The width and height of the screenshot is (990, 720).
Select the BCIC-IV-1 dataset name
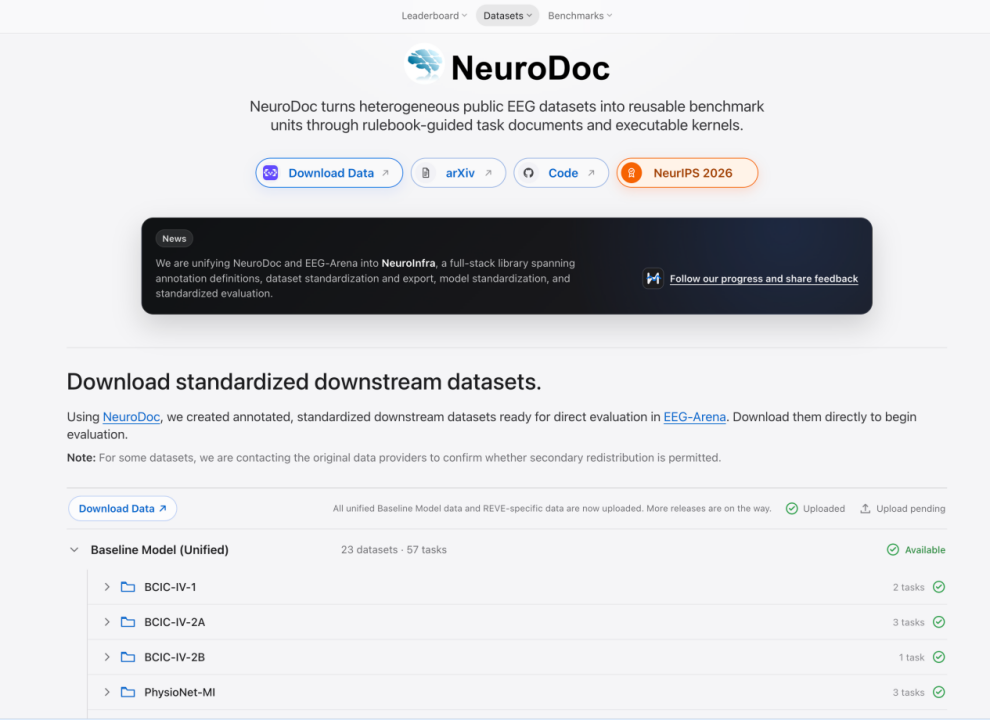point(170,587)
